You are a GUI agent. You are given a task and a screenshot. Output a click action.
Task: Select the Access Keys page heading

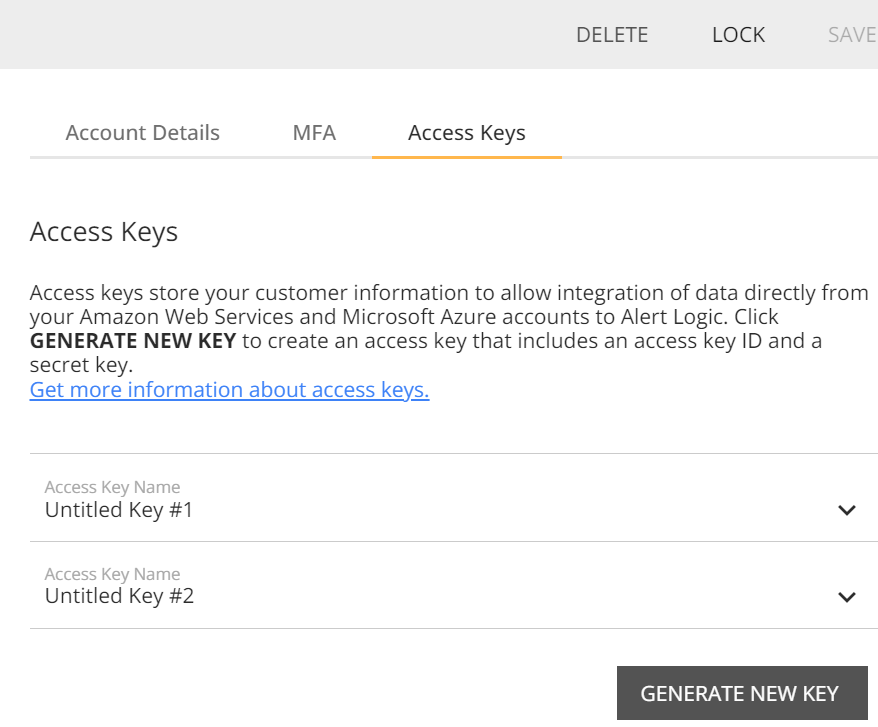(103, 231)
